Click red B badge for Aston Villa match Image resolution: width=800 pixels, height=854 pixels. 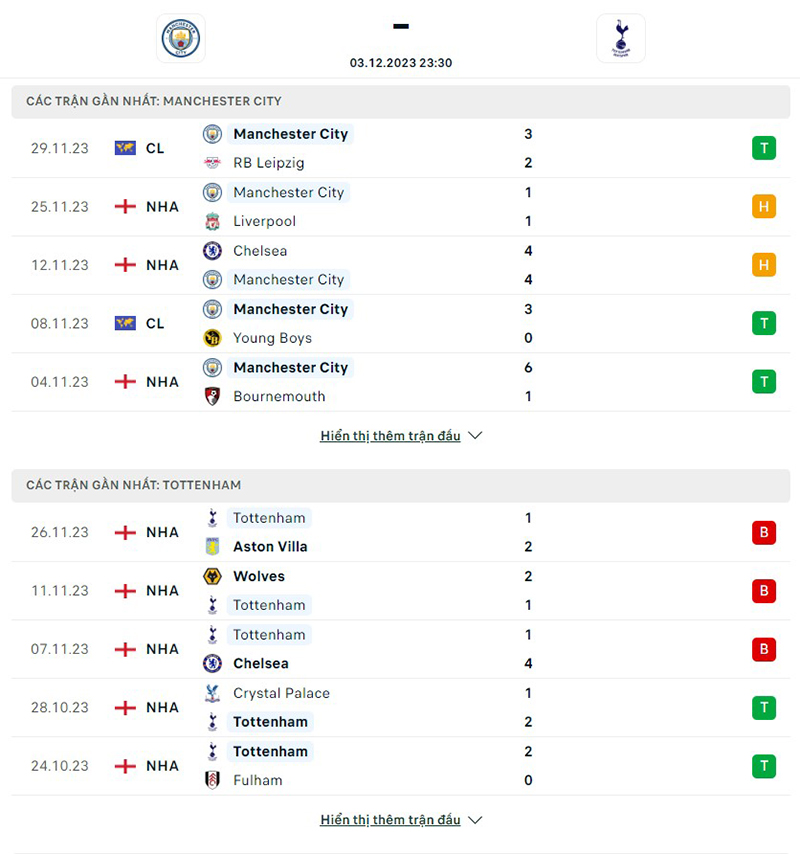(x=764, y=533)
